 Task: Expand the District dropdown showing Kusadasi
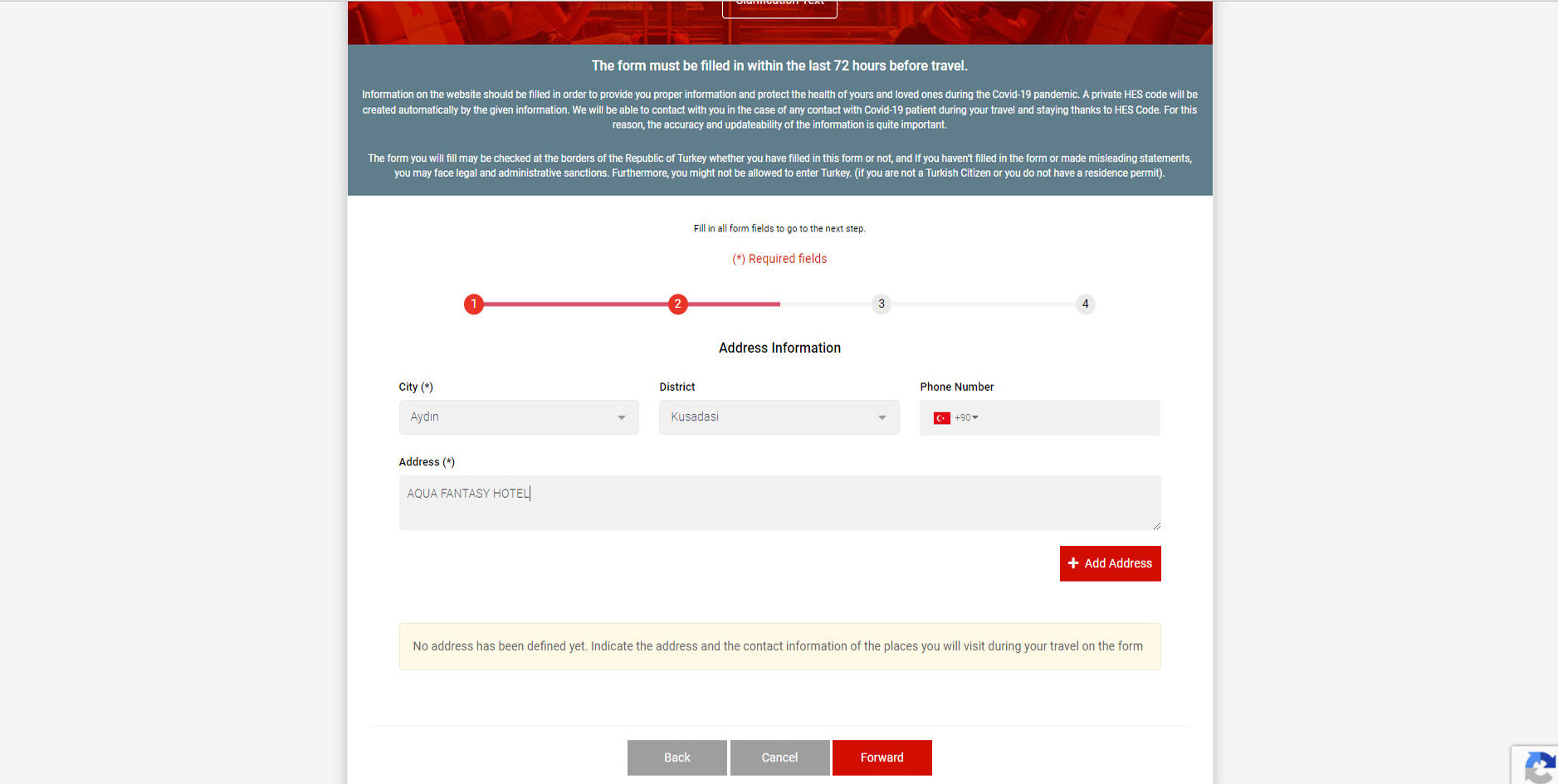(779, 417)
